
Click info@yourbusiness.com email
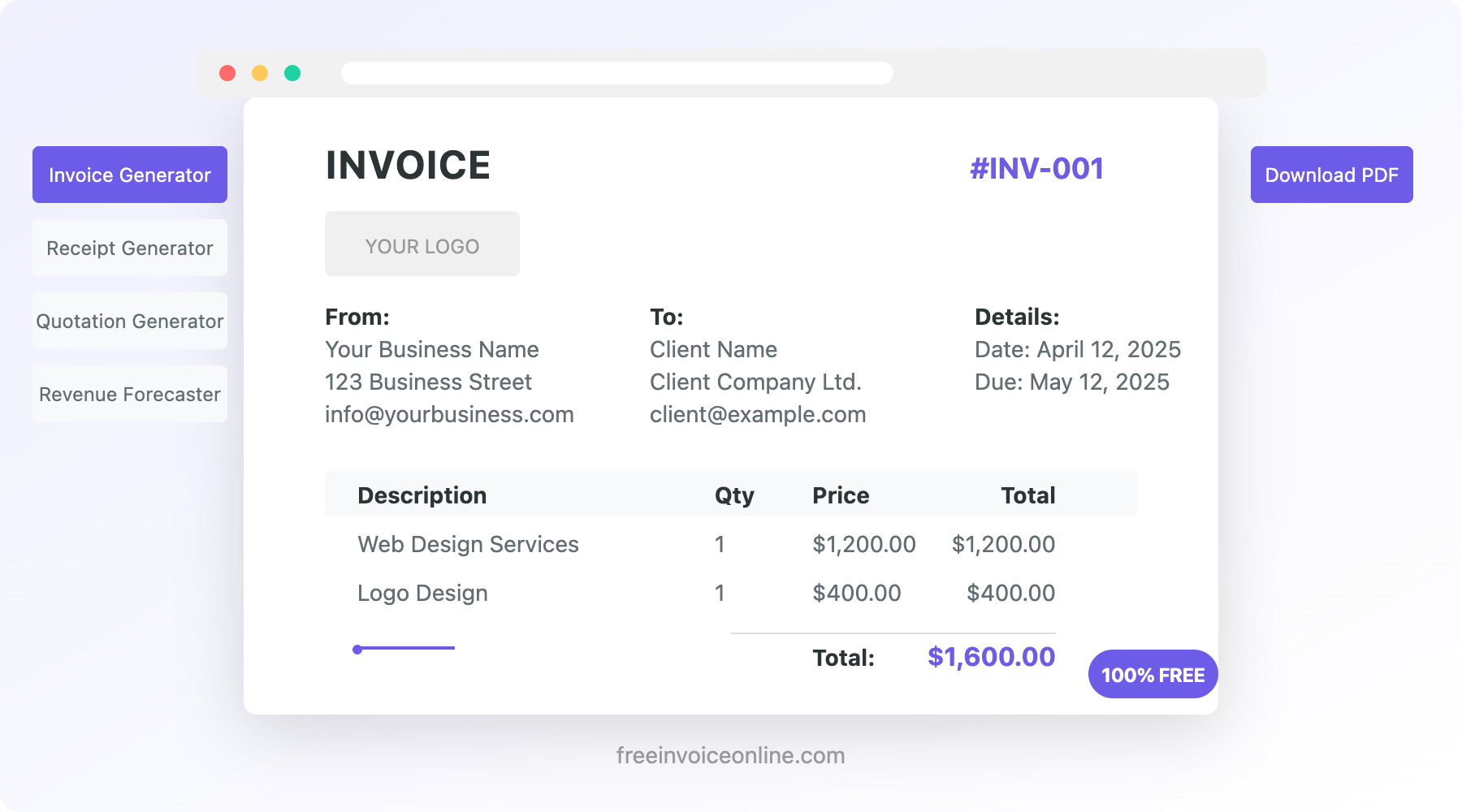click(x=449, y=414)
